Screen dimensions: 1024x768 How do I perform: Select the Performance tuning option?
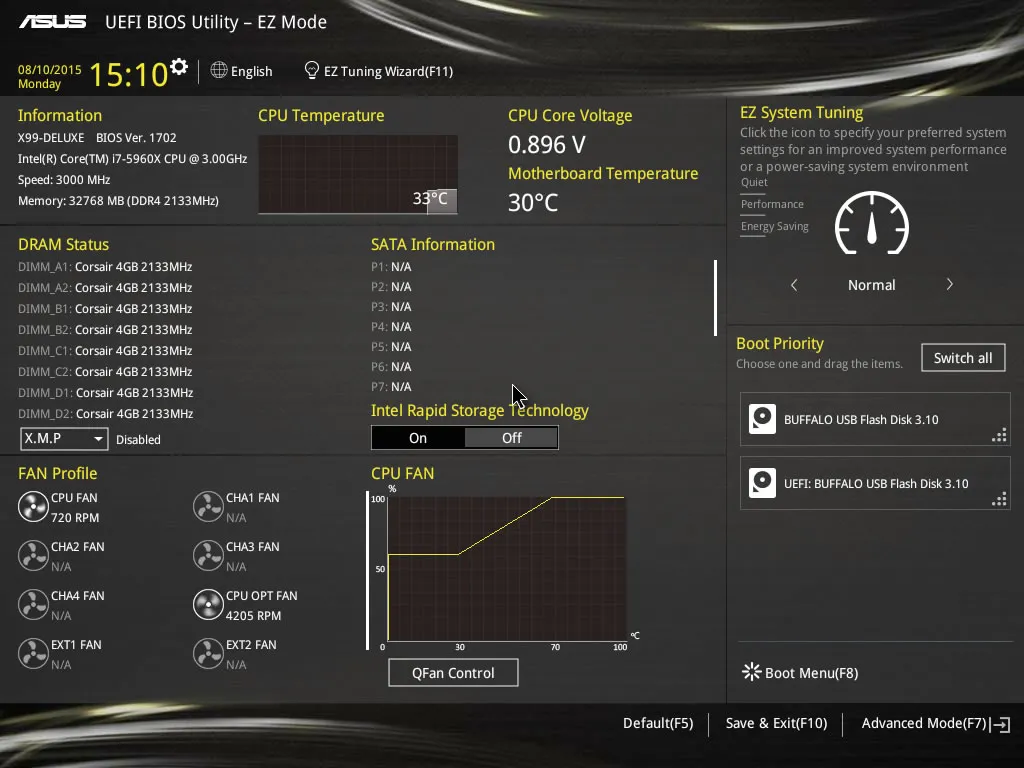[x=772, y=204]
